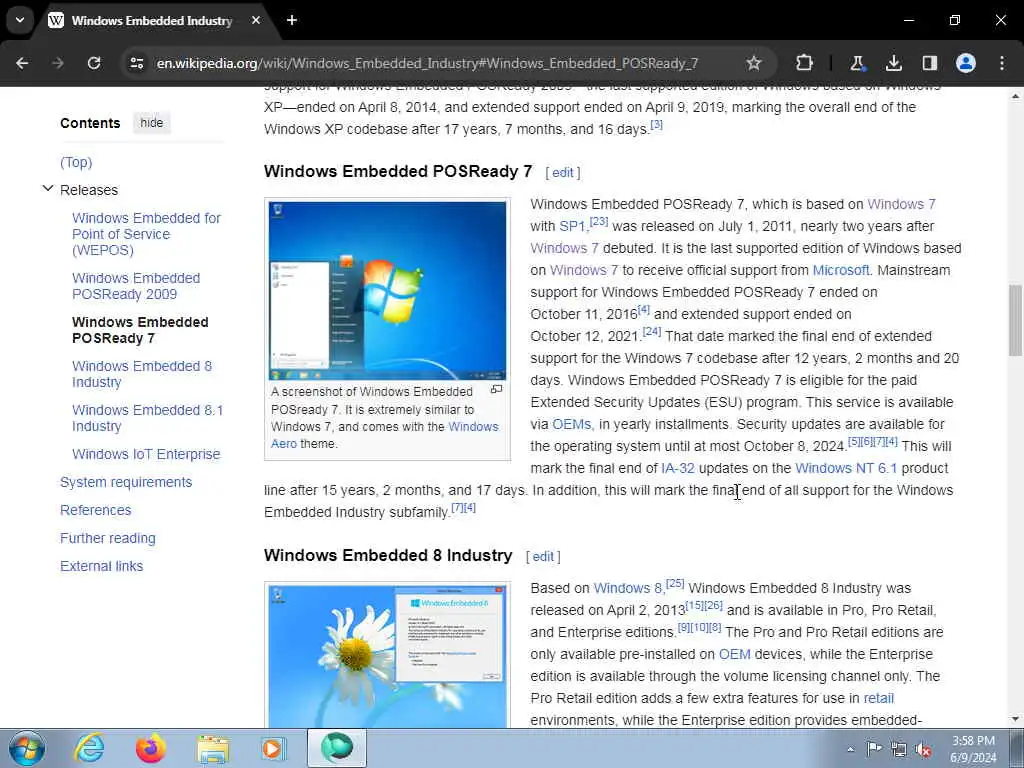Launch Firefox from the taskbar
The image size is (1024, 768).
click(151, 748)
